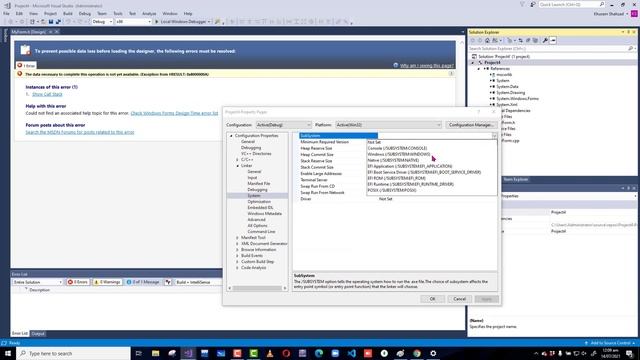The image size is (640, 360).
Task: Open the Configuration dropdown in Property Pages
Action: [x=283, y=125]
